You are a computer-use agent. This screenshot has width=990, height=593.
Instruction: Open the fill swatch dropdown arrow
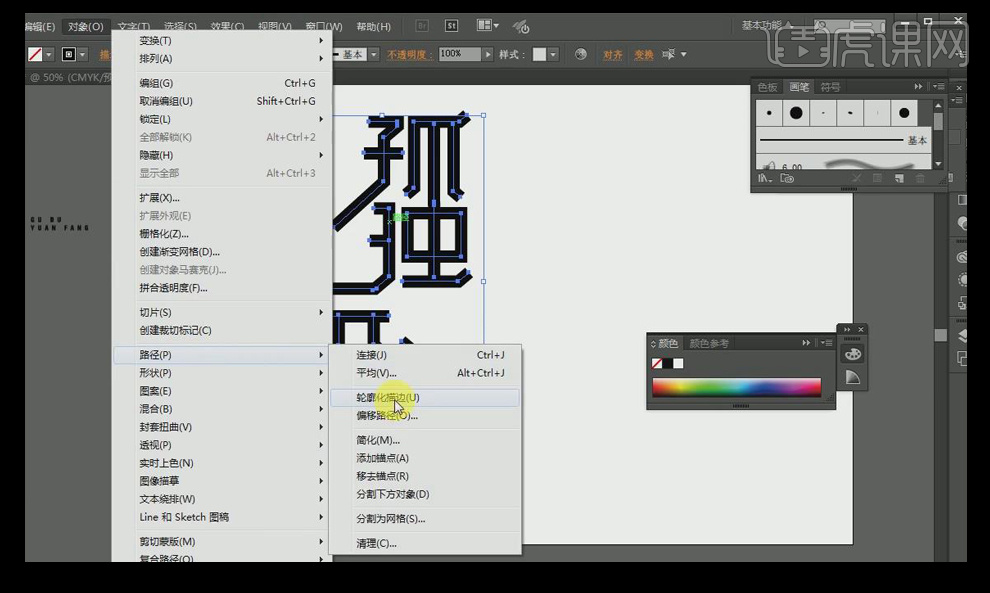tap(49, 54)
